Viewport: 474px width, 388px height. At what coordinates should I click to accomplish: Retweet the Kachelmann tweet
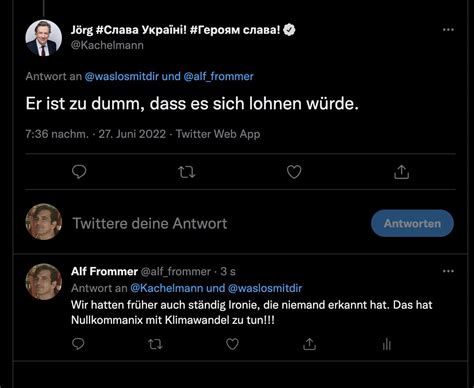pyautogui.click(x=186, y=172)
